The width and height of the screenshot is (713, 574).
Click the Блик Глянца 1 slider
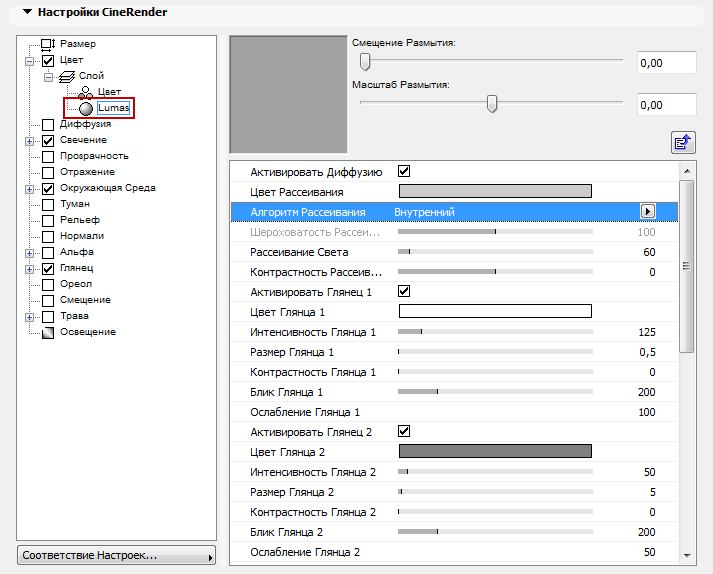pos(495,392)
